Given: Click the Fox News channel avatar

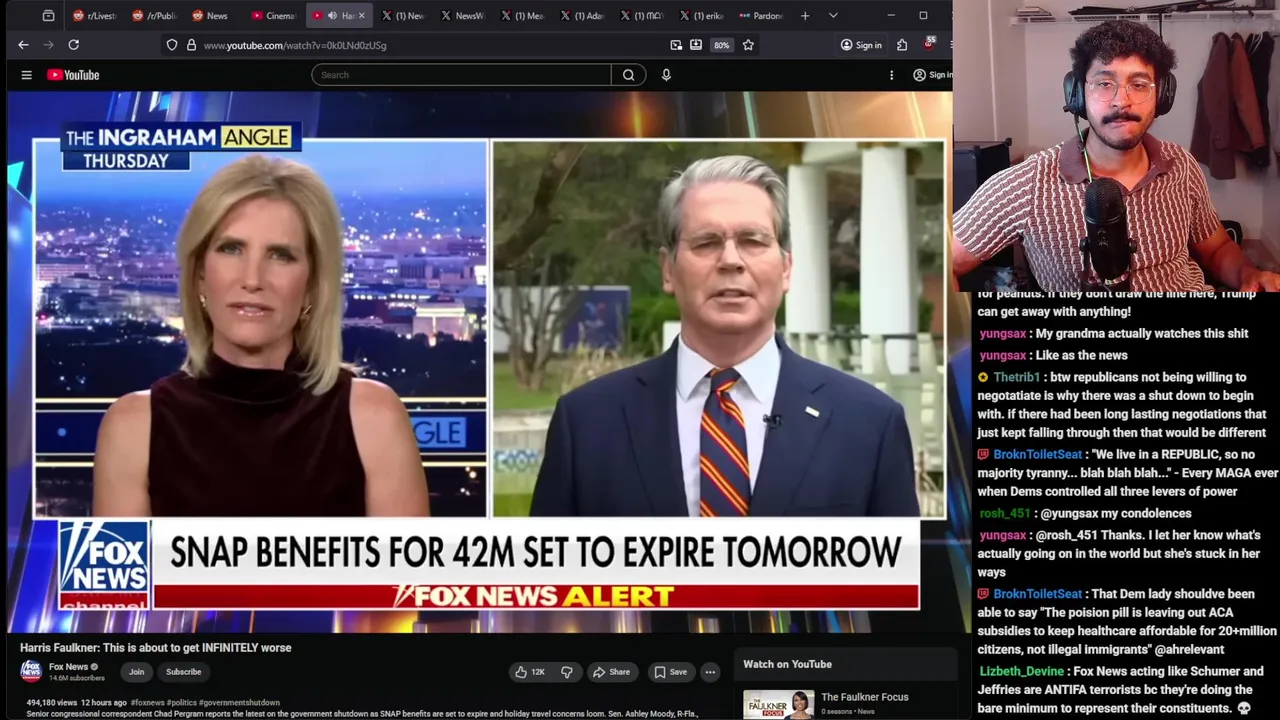Looking at the screenshot, I should click(31, 671).
